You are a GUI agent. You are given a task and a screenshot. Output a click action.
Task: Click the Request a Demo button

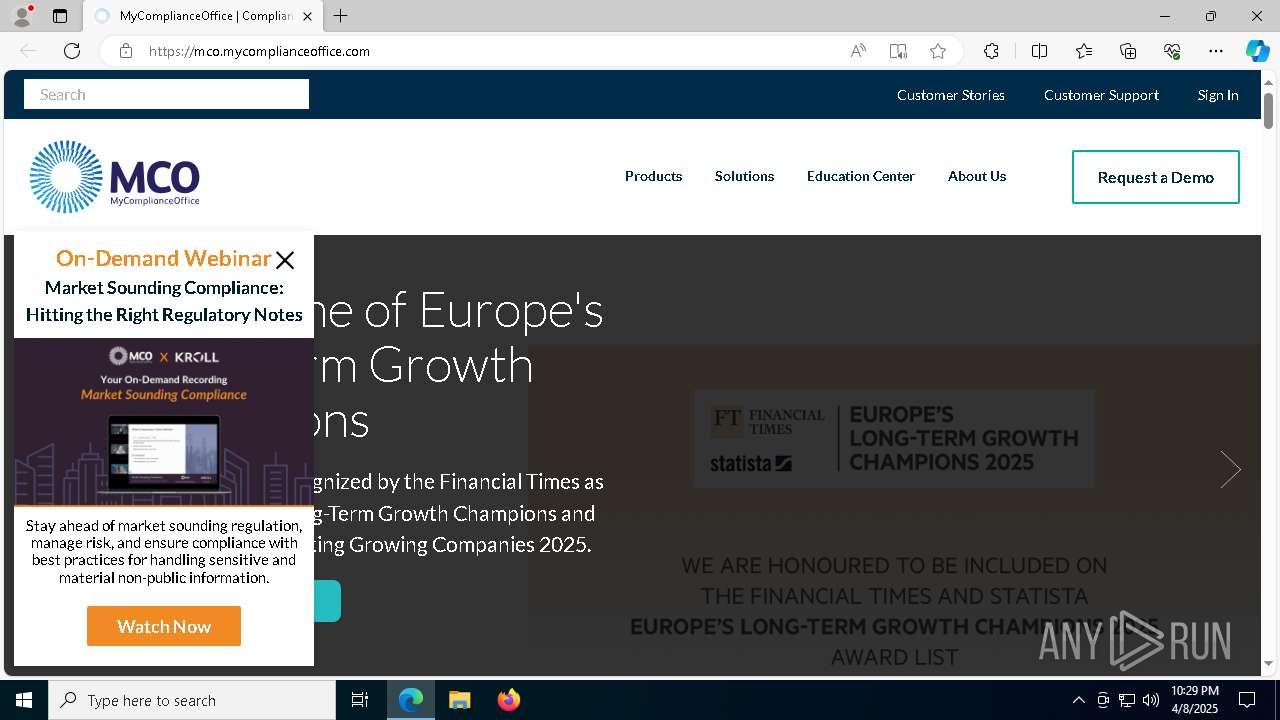[x=1156, y=177]
